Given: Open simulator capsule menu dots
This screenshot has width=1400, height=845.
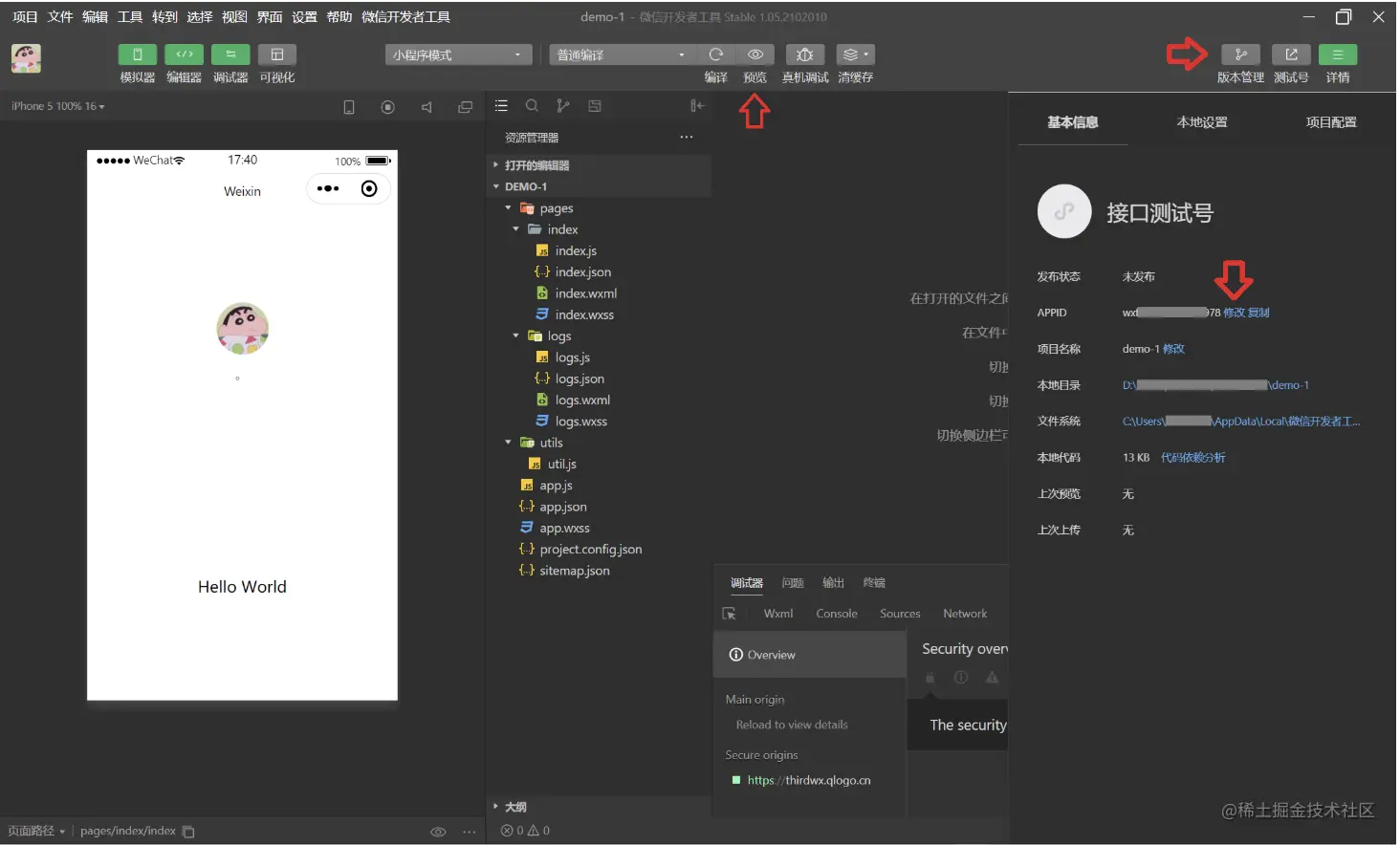Looking at the screenshot, I should (x=328, y=189).
